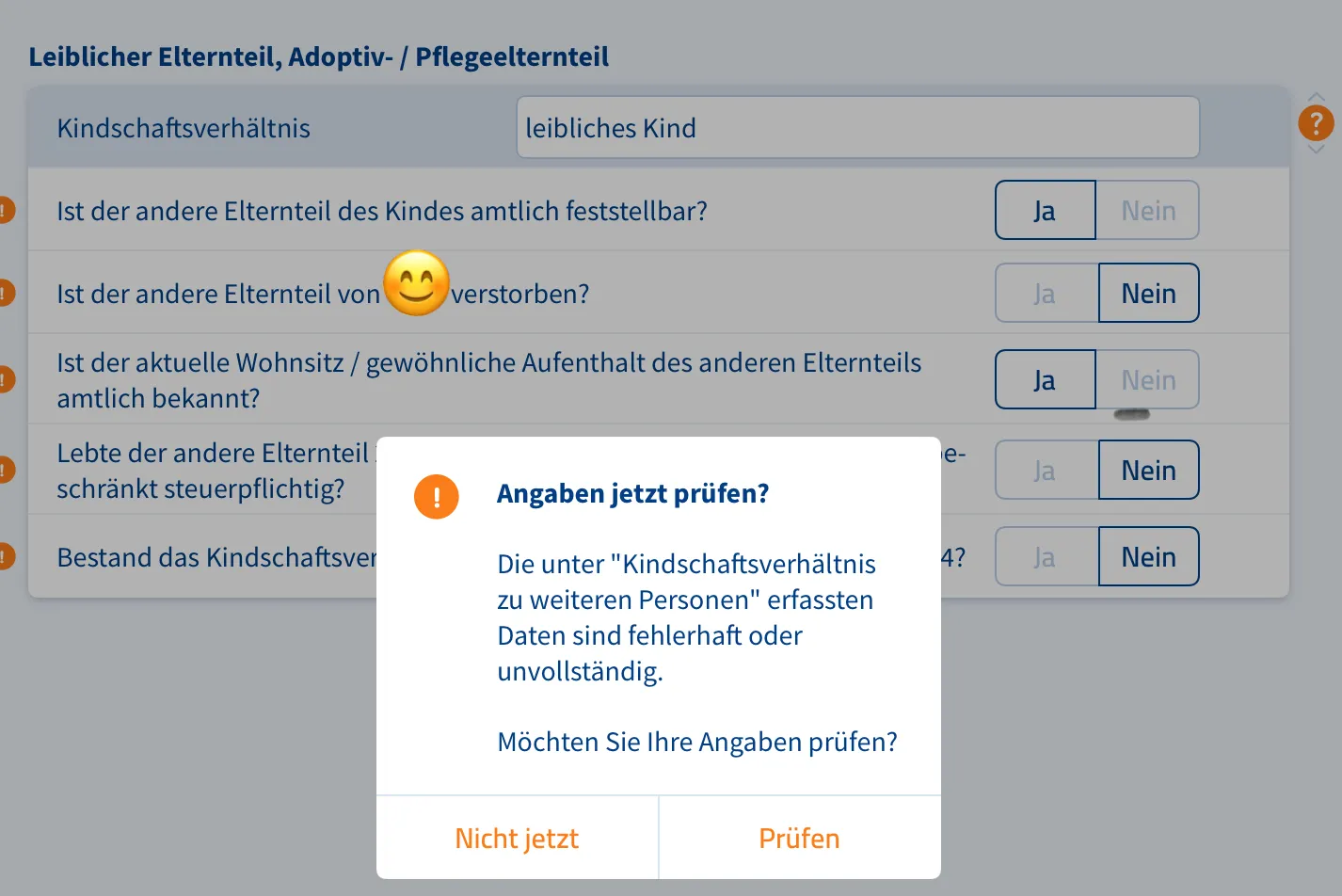The image size is (1342, 896).
Task: Choose 'Ja' in 'Bestand das Kindschaftsverhältnis' row
Action: pos(1045,557)
